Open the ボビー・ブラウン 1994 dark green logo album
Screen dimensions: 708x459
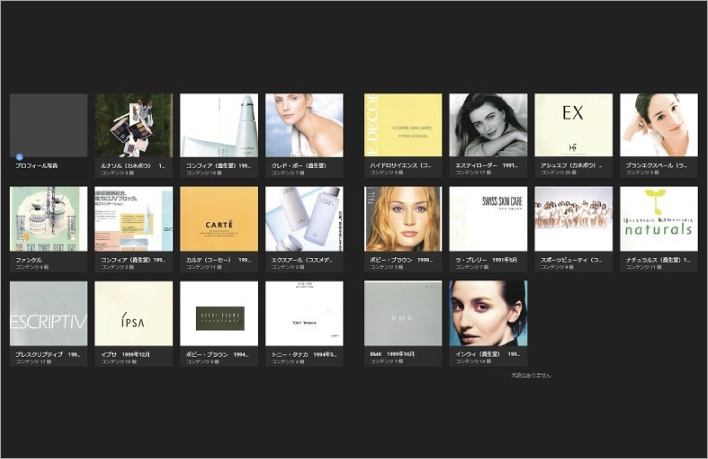point(219,314)
